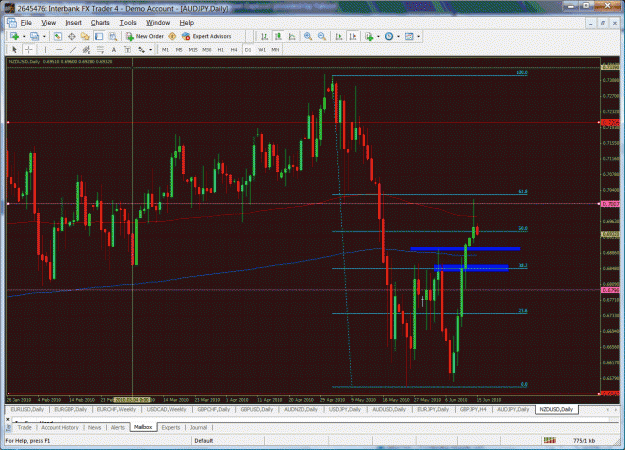Switch timeframe to W1
Image resolution: width=625 pixels, height=450 pixels.
click(x=261, y=50)
